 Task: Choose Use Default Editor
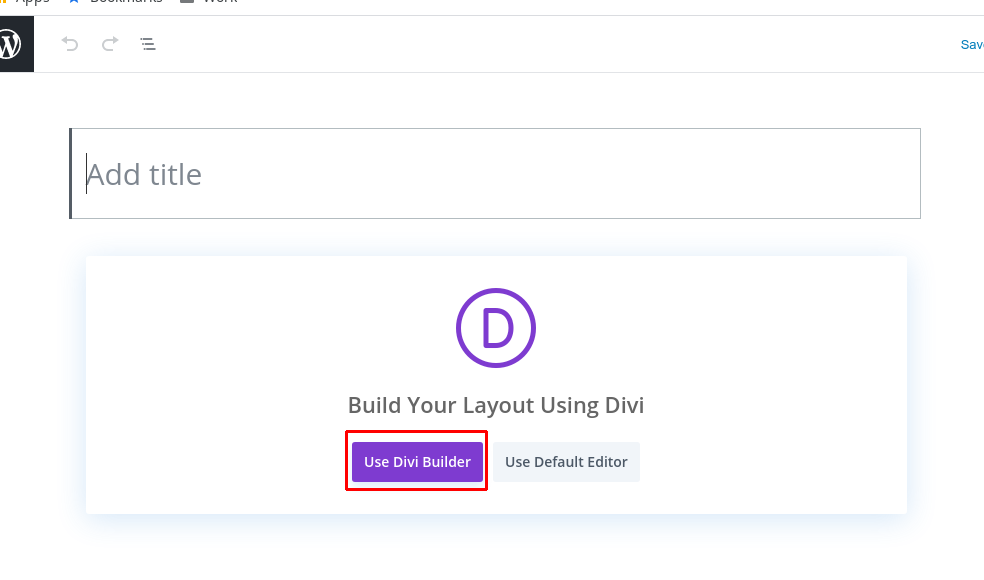coord(566,462)
